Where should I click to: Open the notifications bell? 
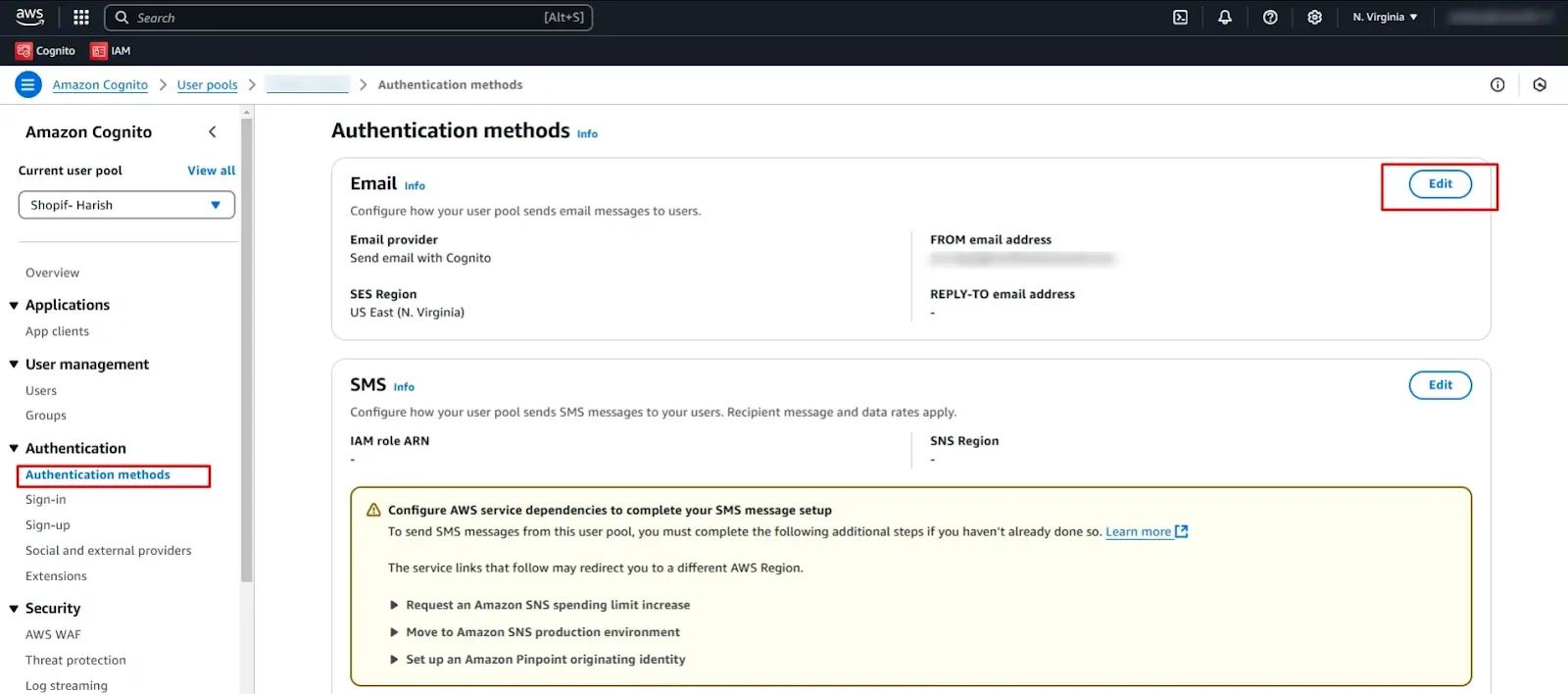1225,18
